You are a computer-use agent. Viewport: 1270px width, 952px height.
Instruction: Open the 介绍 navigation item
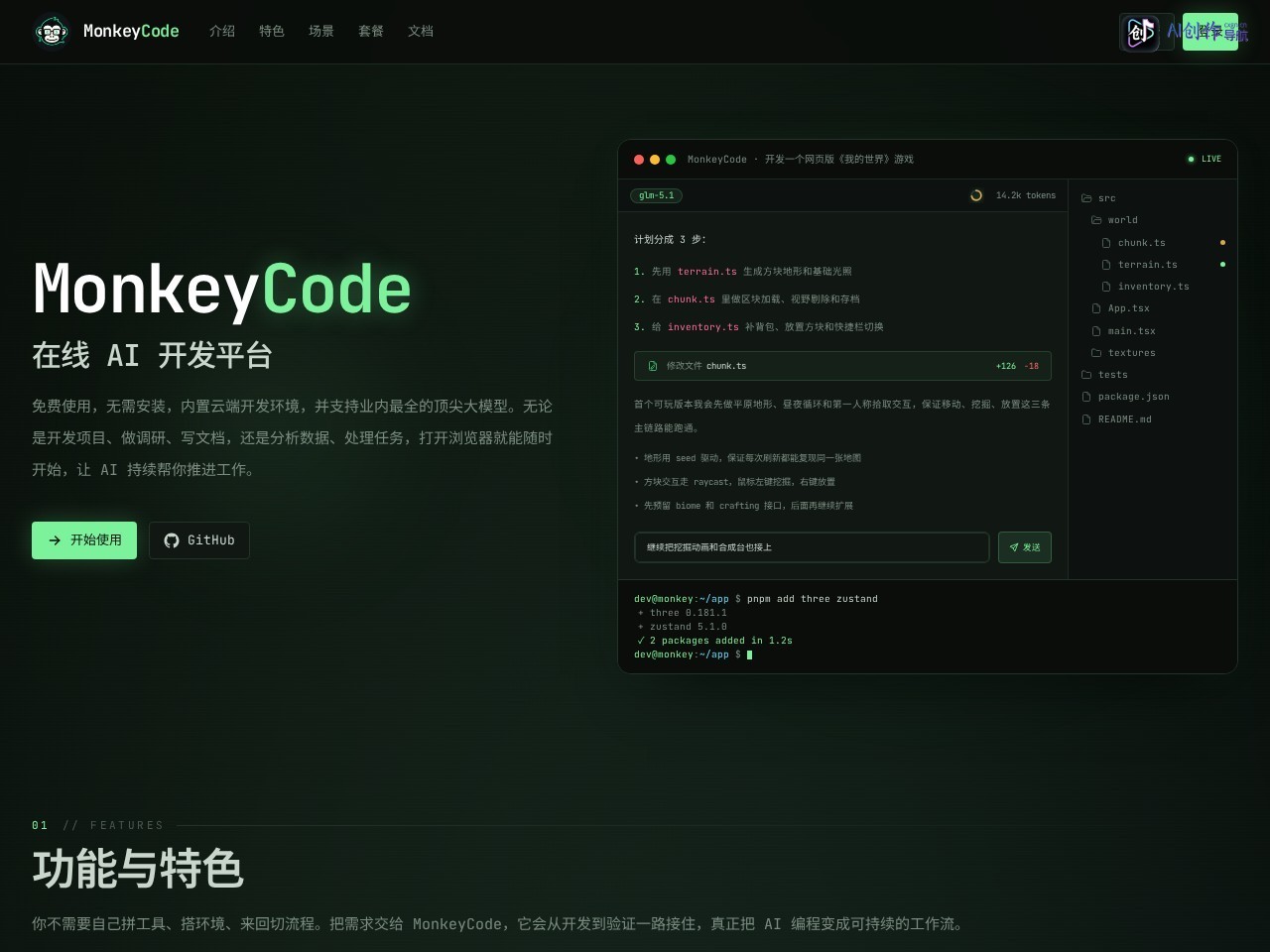(x=222, y=32)
